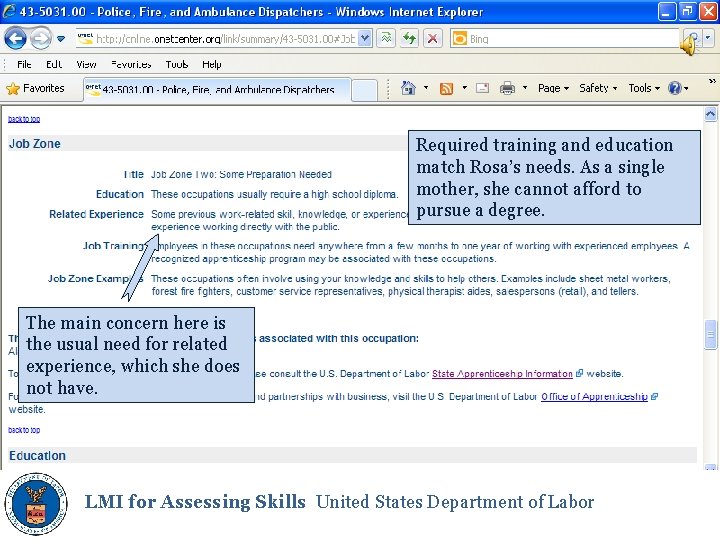The image size is (720, 540).
Task: Open State Apprenticeship Information link
Action: click(502, 374)
